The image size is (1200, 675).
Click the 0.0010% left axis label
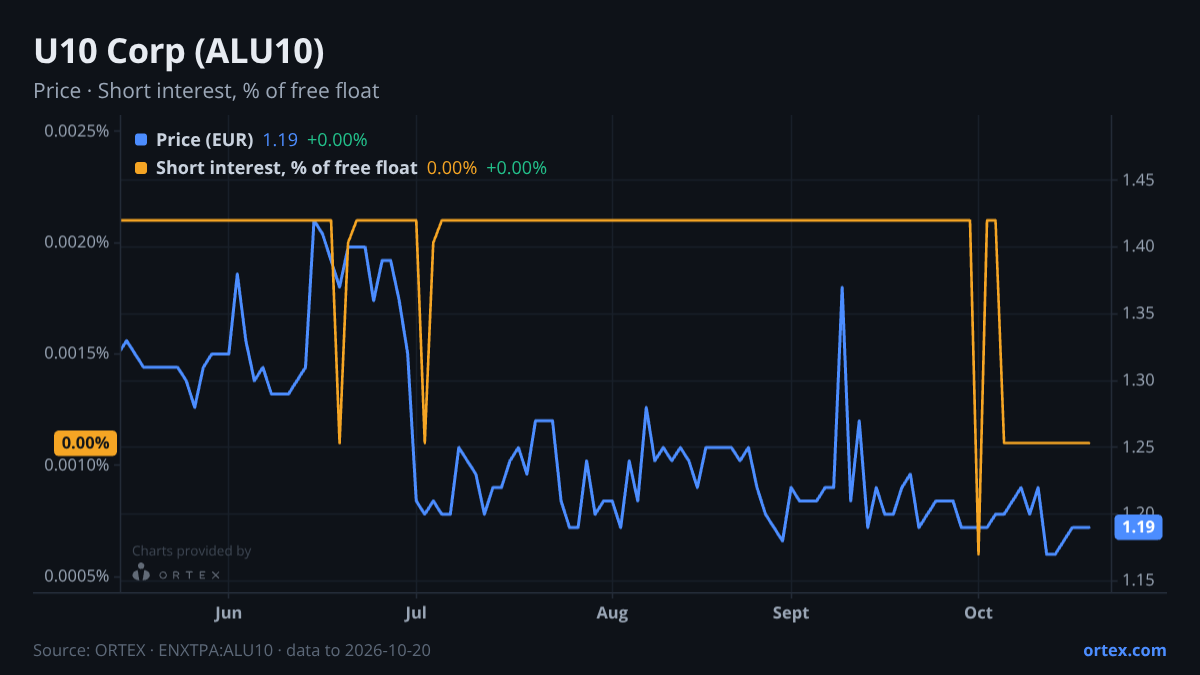(77, 465)
